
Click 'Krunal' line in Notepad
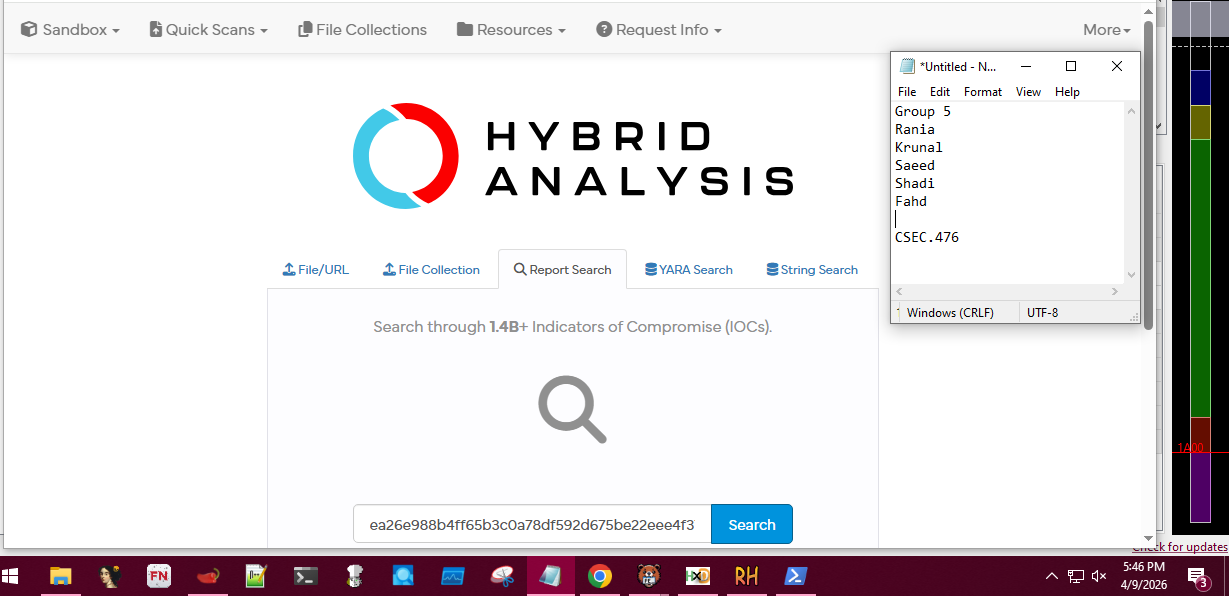(x=919, y=147)
